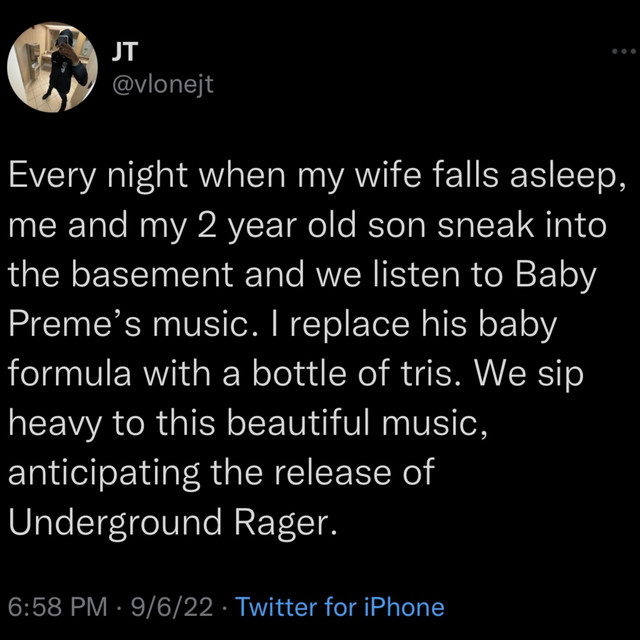Screen dimensions: 640x640
Task: Open the JT display name profile
Action: (x=125, y=52)
